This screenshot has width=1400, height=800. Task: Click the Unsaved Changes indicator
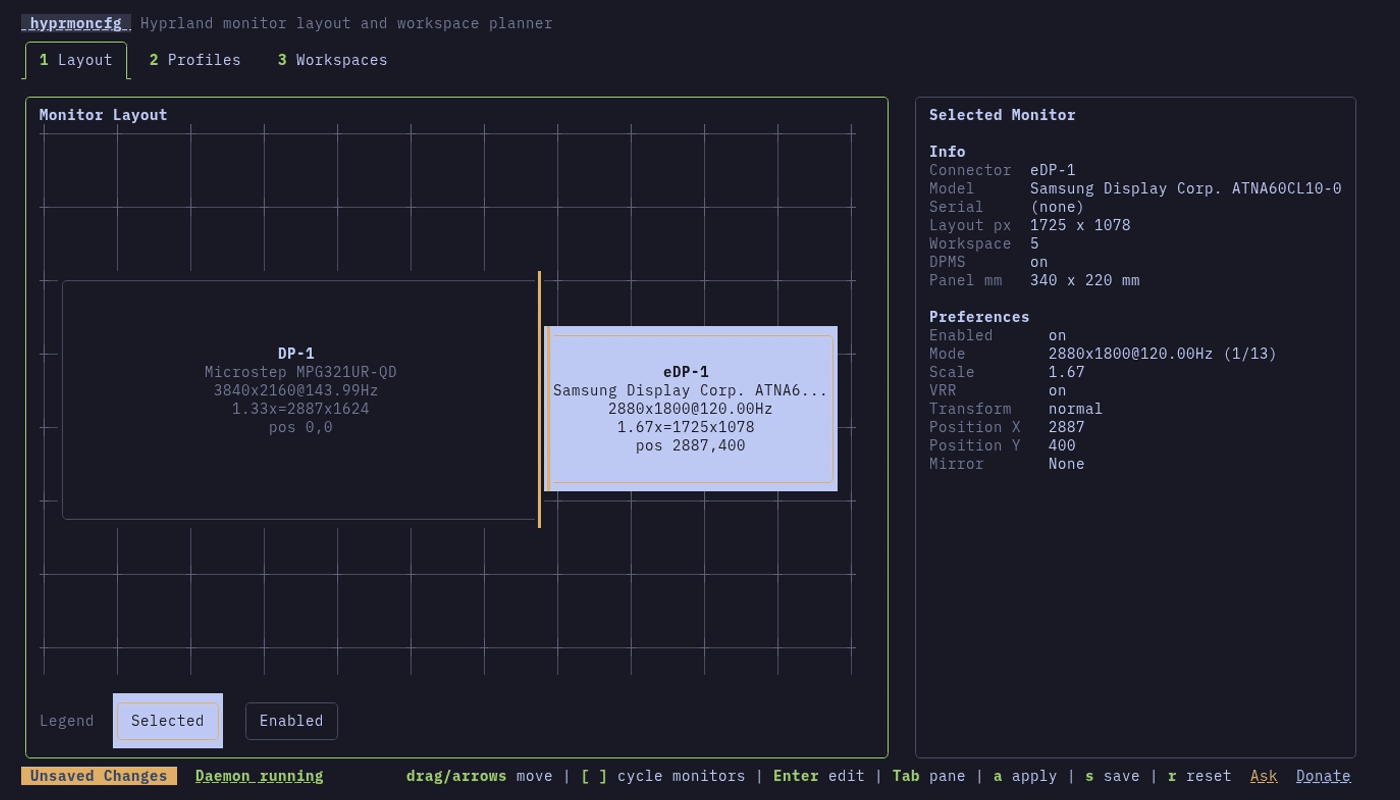(99, 776)
